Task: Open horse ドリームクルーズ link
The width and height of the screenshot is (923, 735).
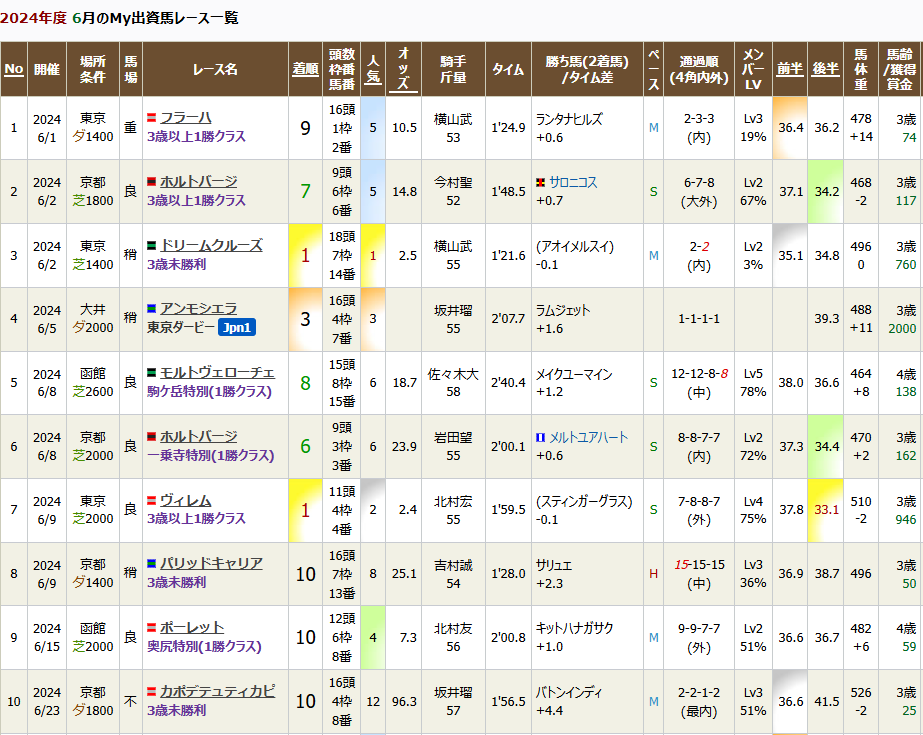Action: tap(211, 245)
